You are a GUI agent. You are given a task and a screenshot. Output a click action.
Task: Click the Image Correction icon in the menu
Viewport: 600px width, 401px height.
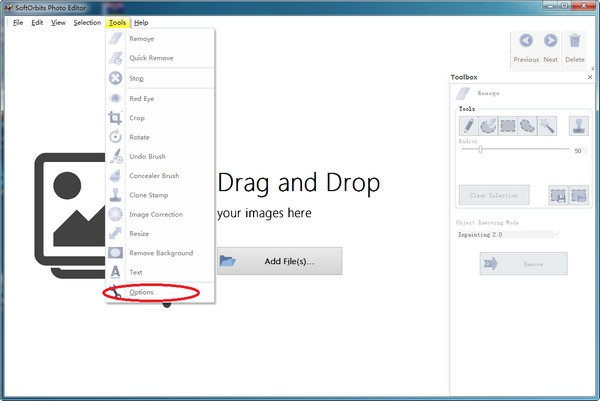(115, 214)
